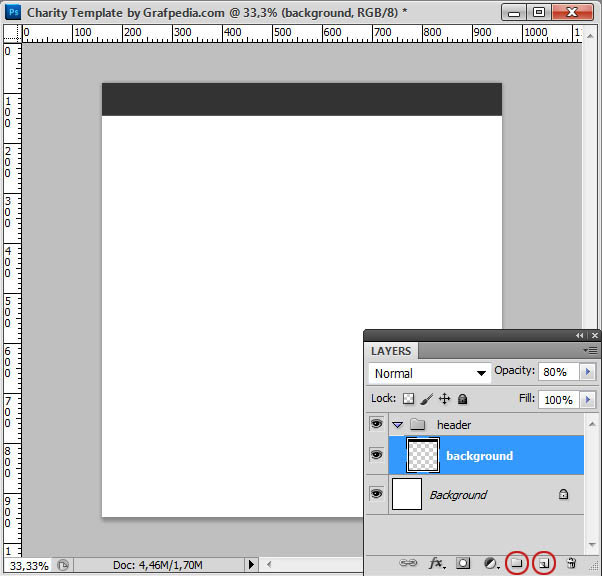
Task: Create a new fill or adjustment layer
Action: click(491, 563)
